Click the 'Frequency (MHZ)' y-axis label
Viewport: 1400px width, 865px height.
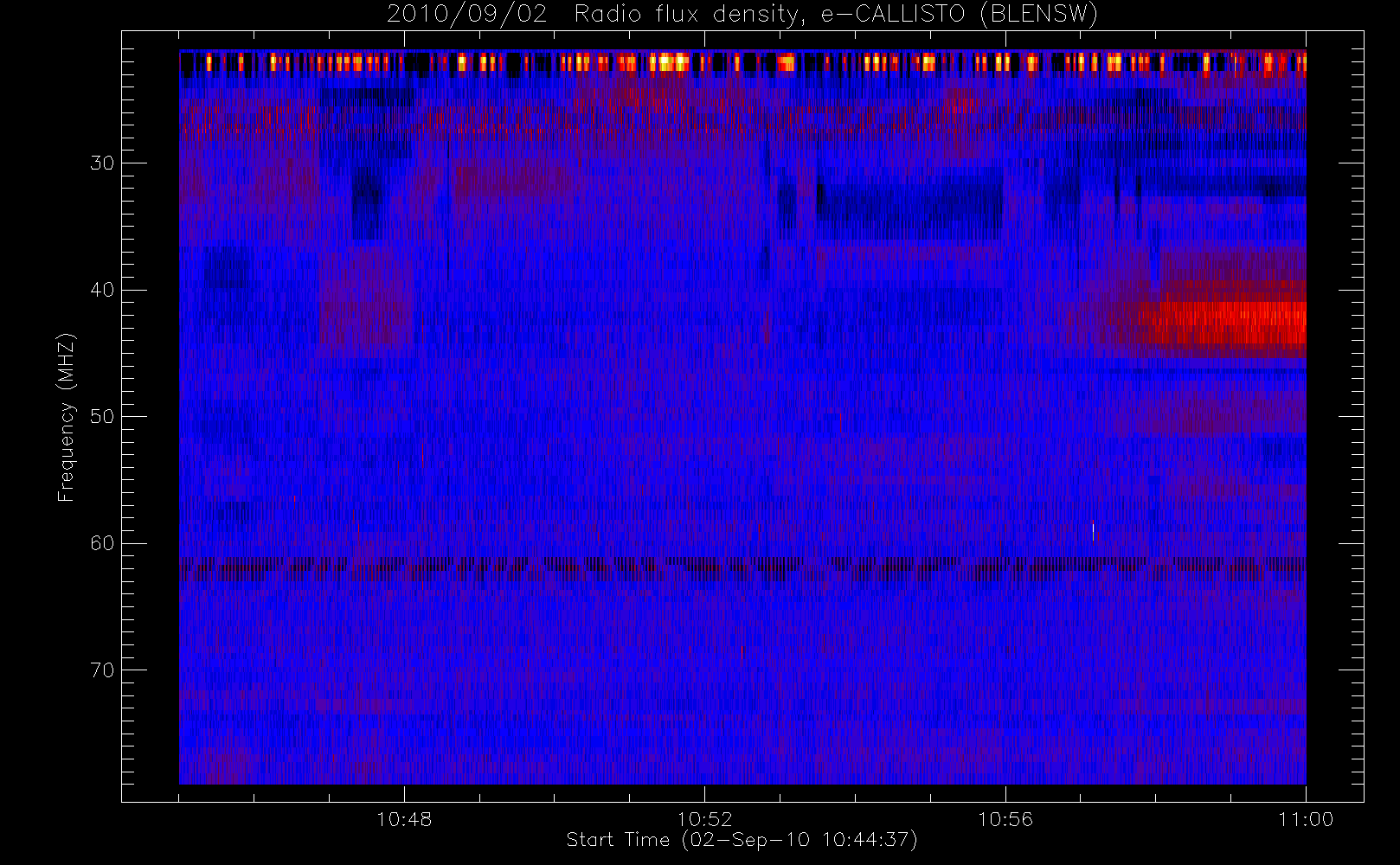67,417
